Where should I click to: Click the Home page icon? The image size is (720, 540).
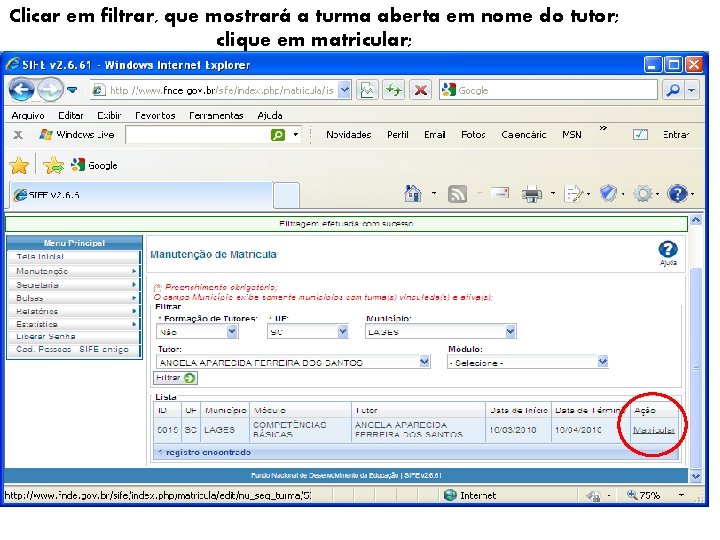coord(412,194)
